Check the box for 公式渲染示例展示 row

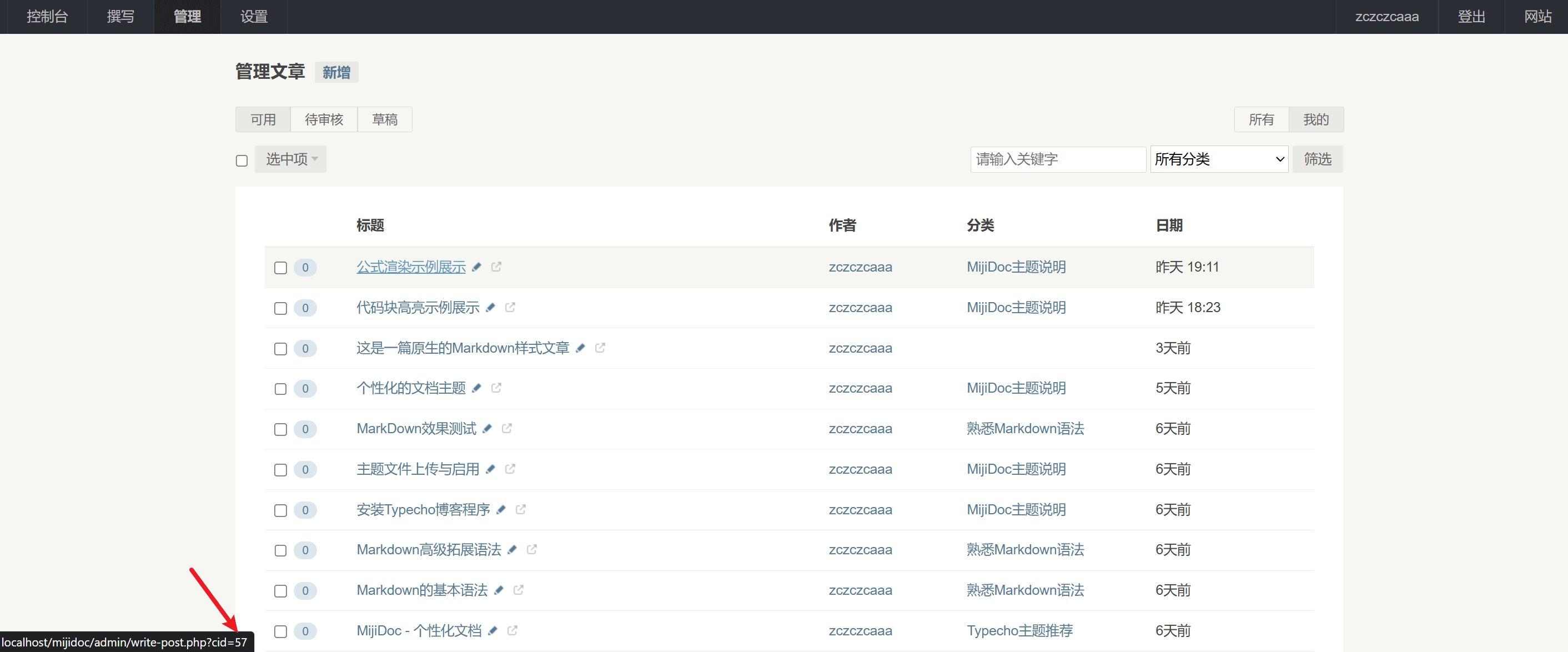point(280,268)
